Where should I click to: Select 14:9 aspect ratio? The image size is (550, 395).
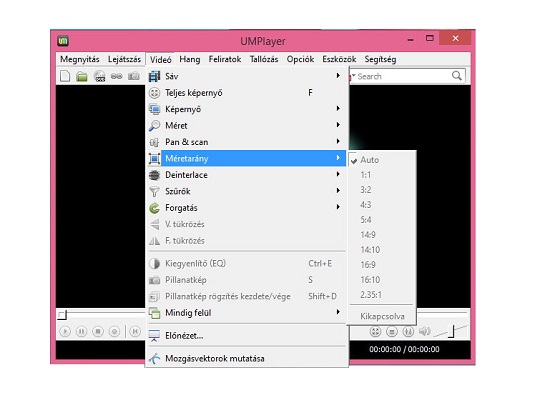pos(382,235)
